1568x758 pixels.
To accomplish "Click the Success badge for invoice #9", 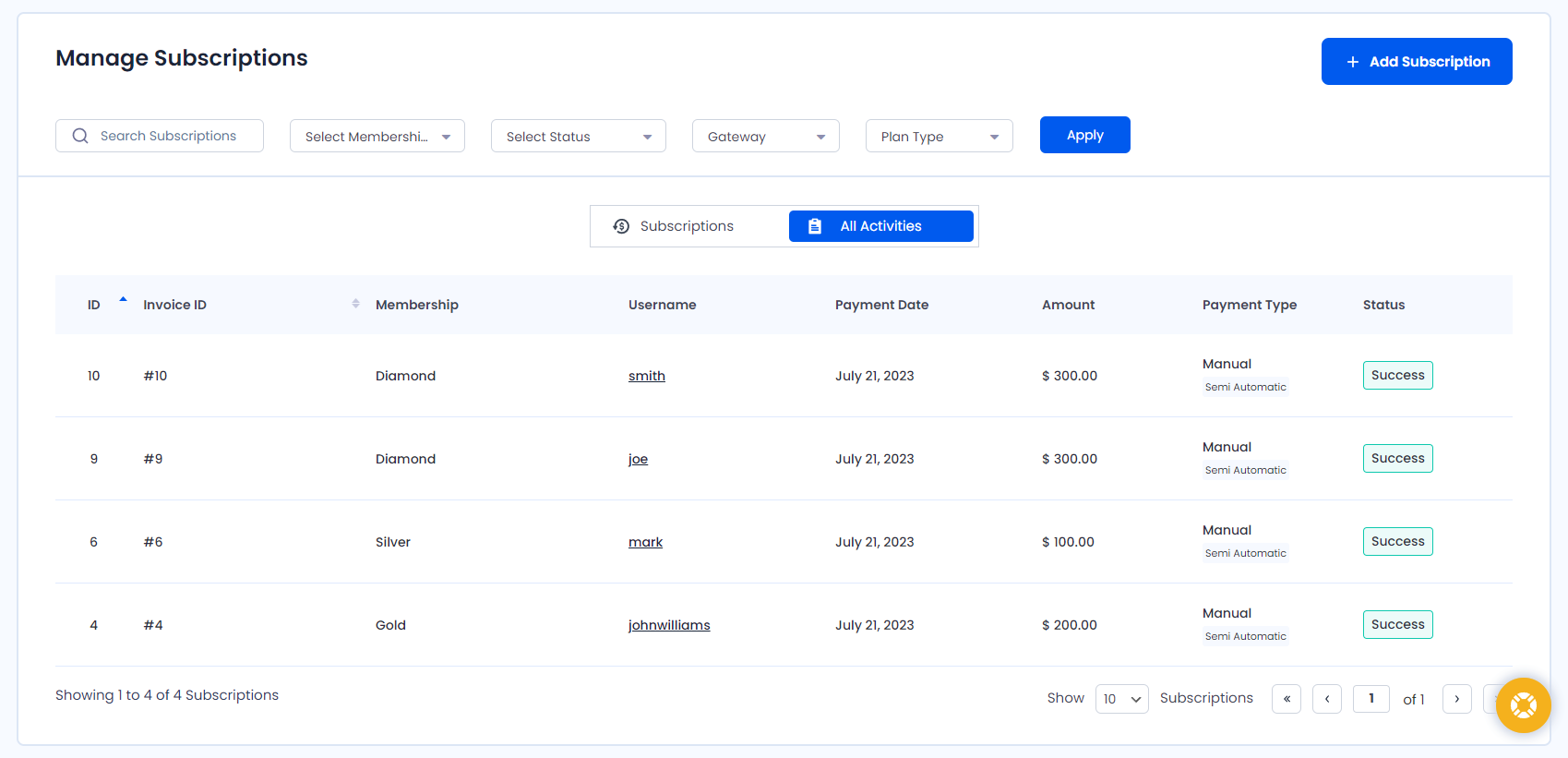I will [1398, 459].
